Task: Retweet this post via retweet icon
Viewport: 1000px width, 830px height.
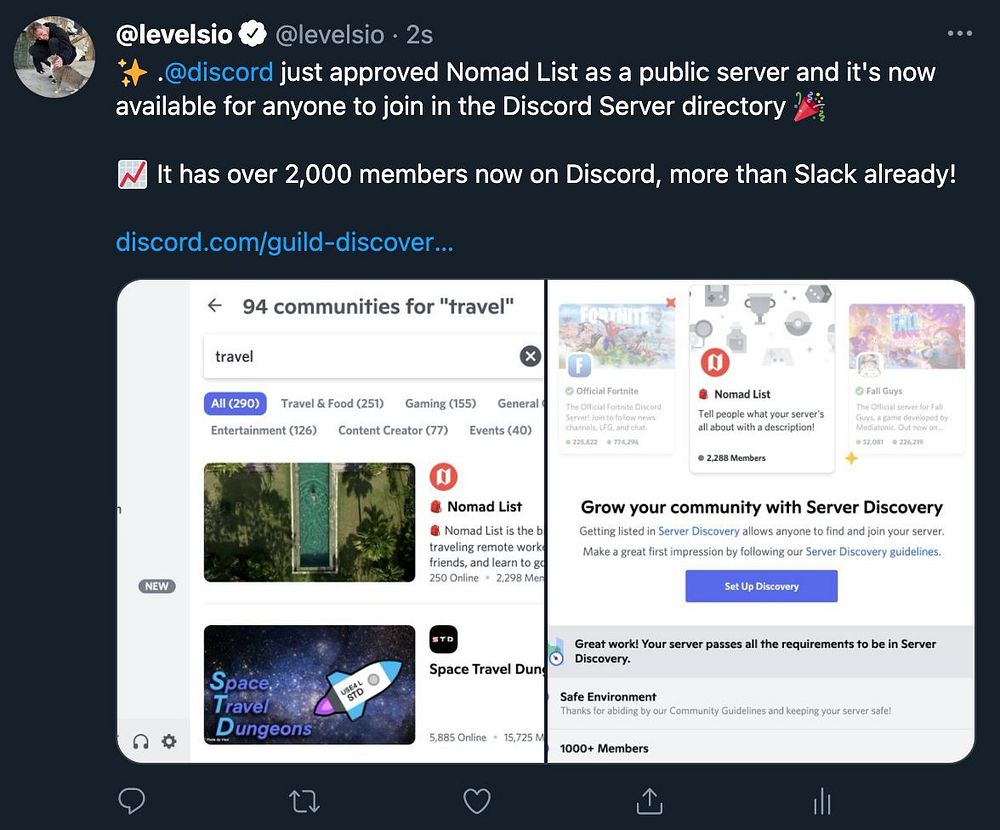Action: [304, 801]
